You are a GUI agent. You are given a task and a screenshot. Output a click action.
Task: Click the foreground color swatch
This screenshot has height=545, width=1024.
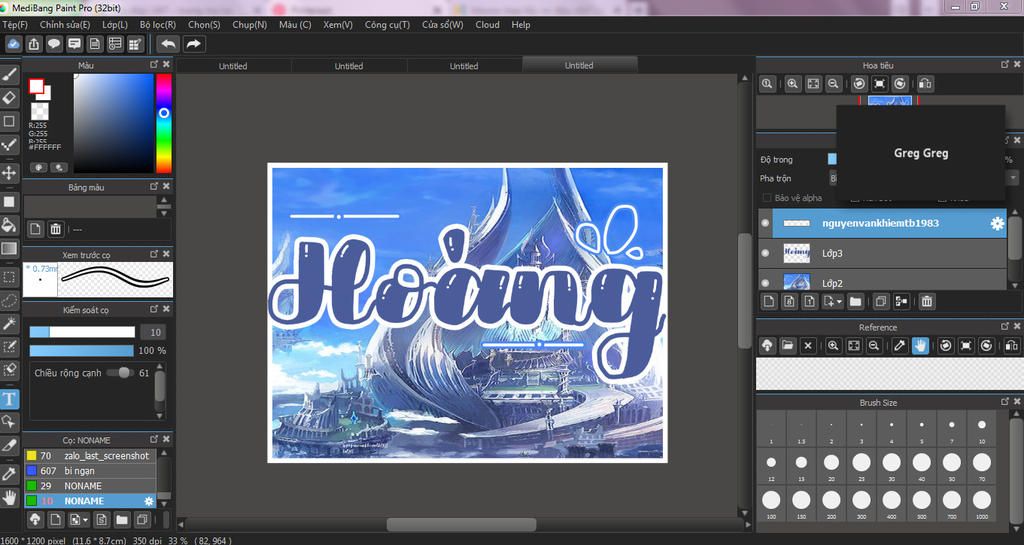click(x=36, y=87)
